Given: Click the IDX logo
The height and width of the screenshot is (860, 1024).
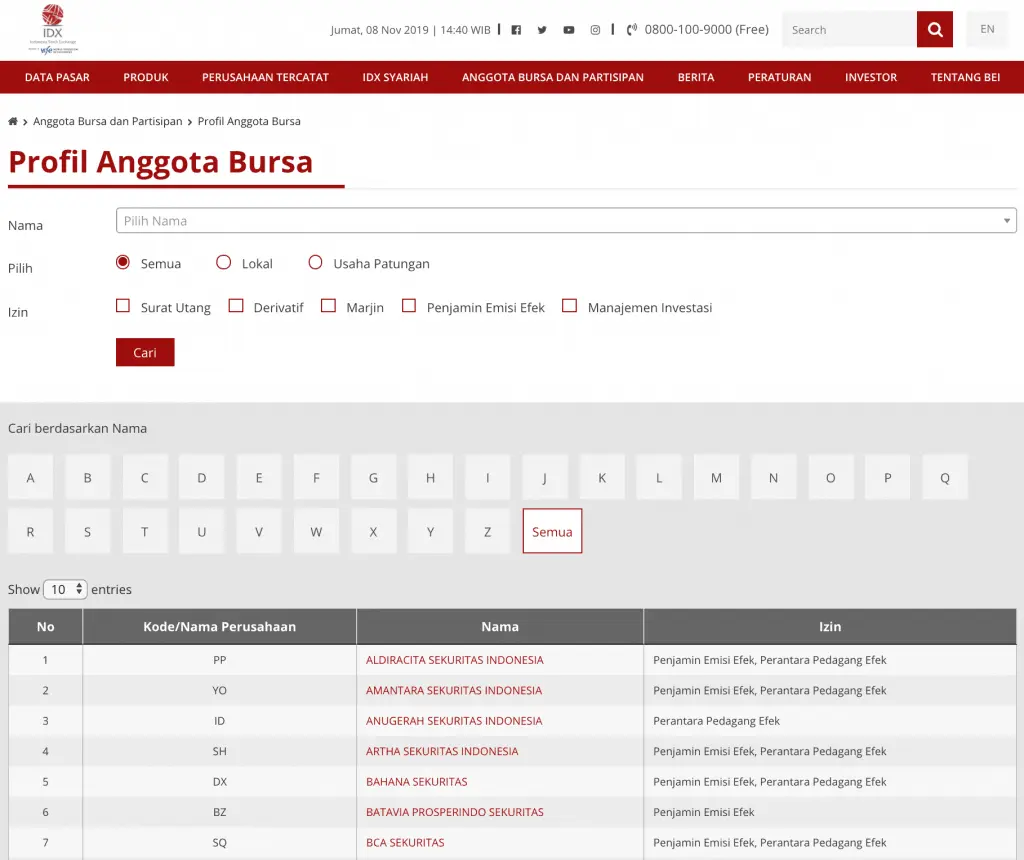Looking at the screenshot, I should (x=52, y=28).
